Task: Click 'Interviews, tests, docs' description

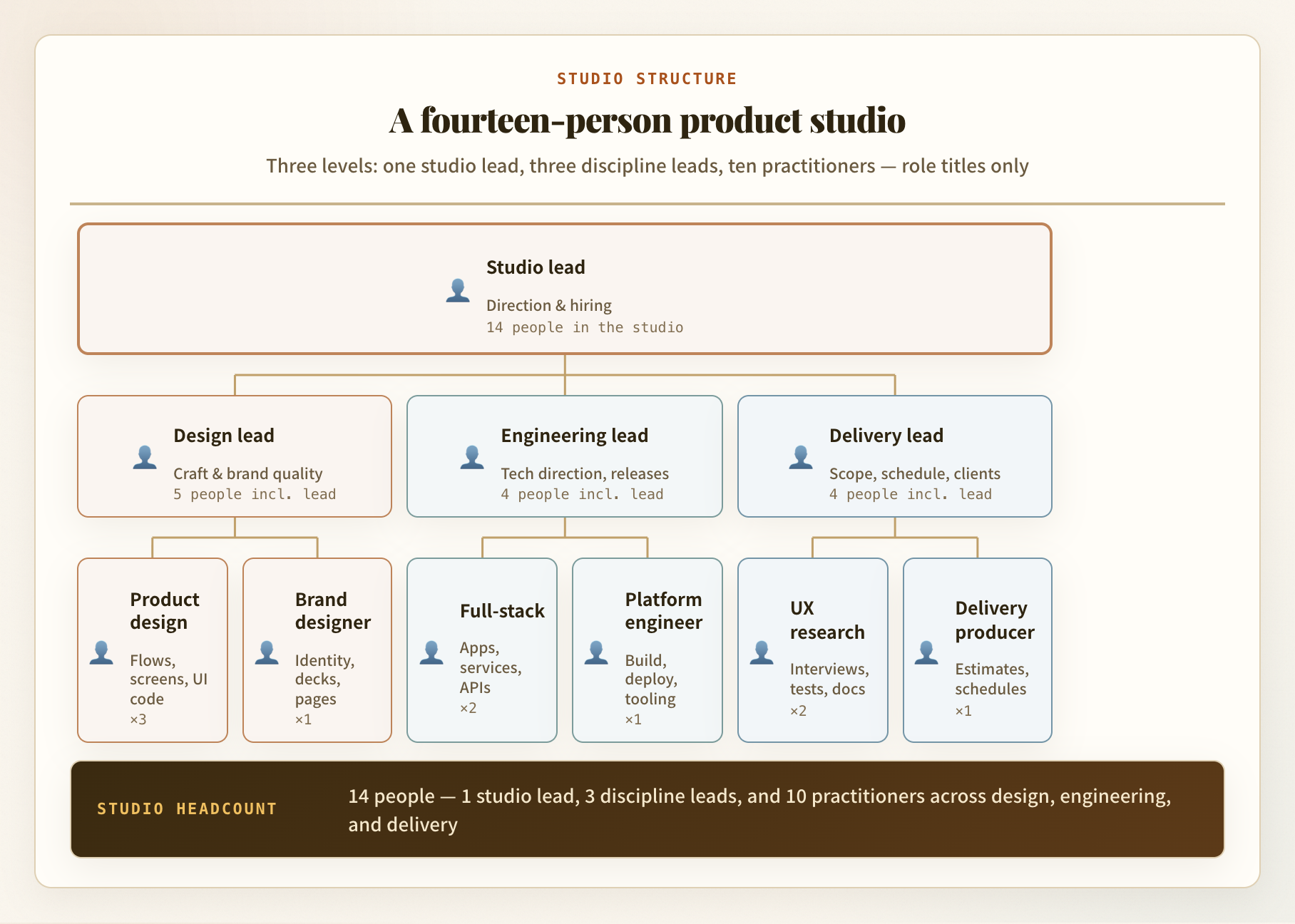Action: click(x=829, y=679)
